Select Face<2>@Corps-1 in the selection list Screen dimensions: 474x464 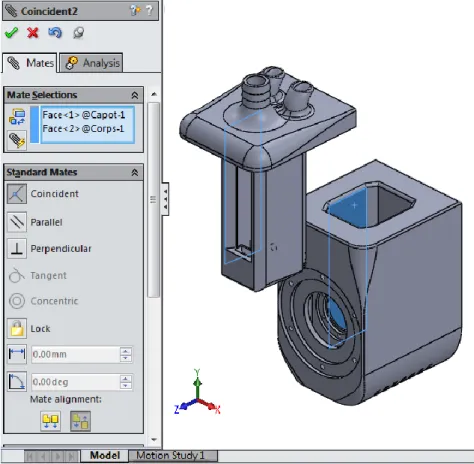tap(83, 129)
